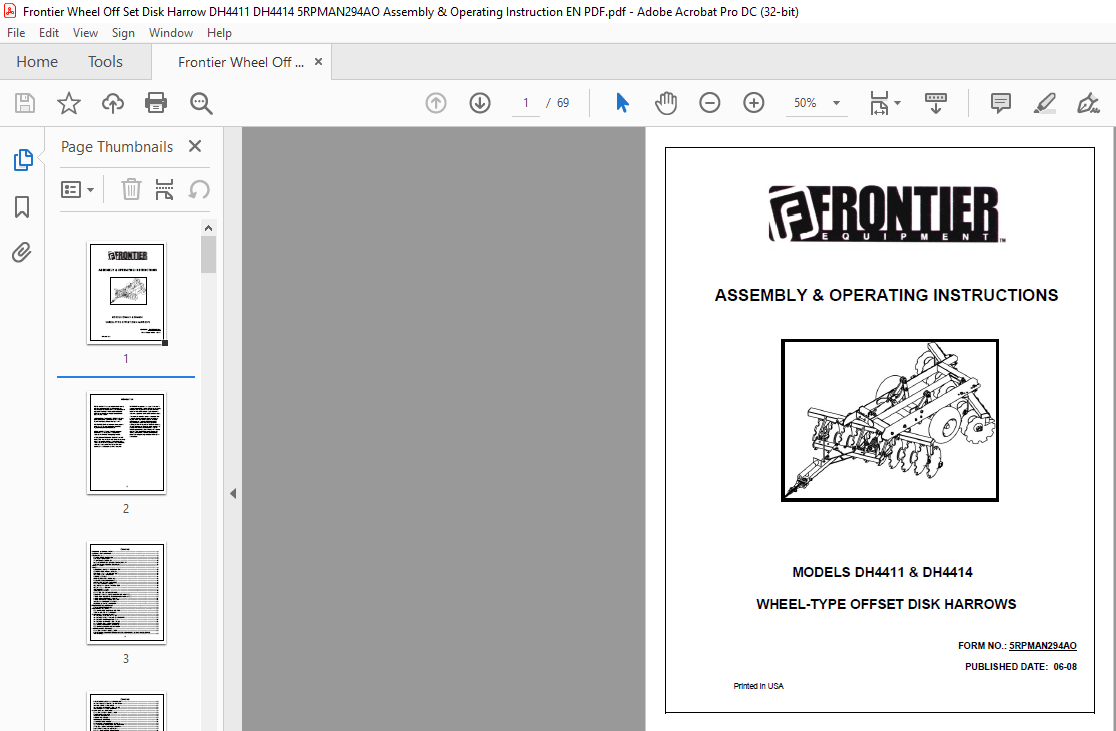Open the Sign document pen tool

(x=1088, y=103)
